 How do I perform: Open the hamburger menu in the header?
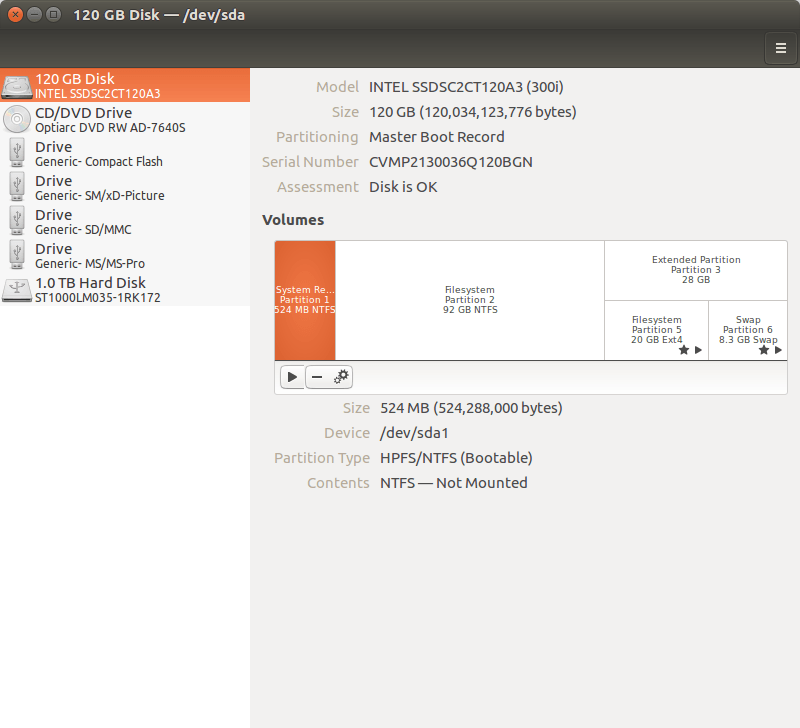click(780, 47)
